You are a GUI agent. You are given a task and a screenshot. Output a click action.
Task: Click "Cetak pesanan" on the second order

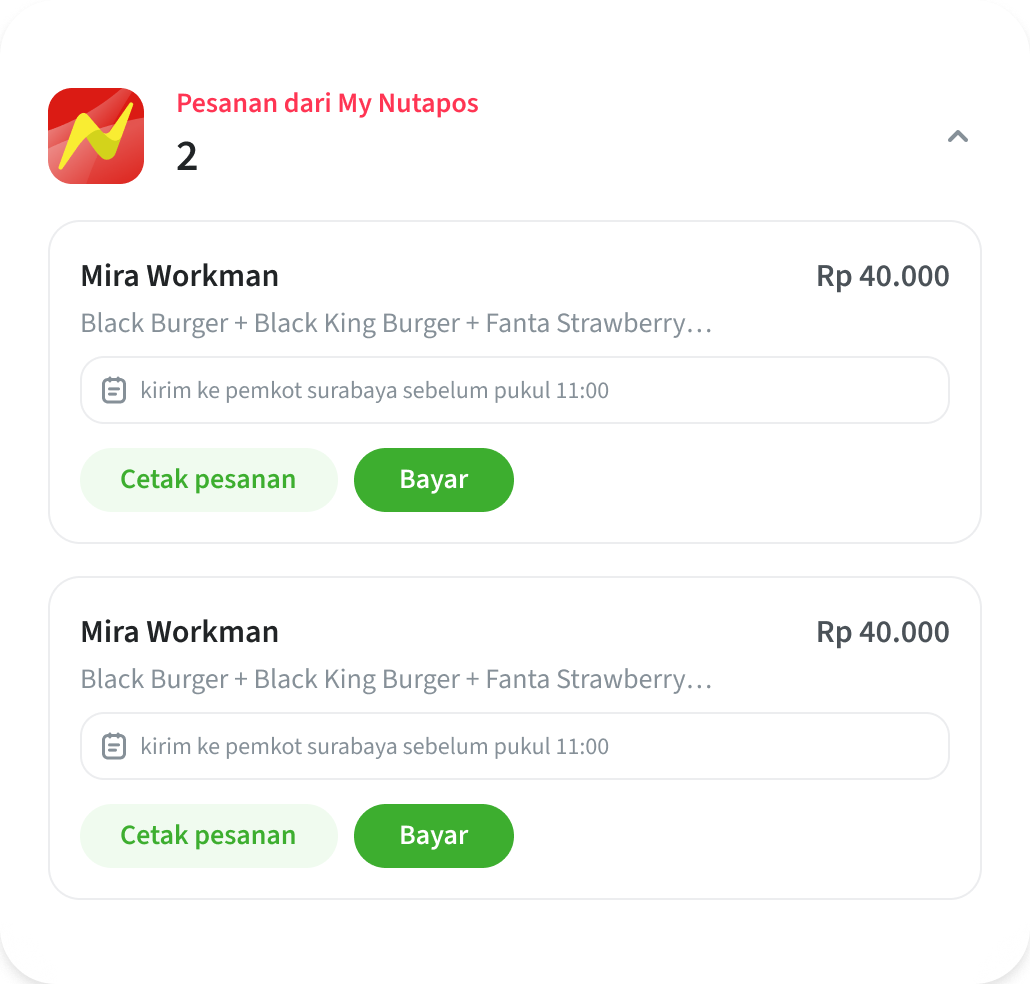point(208,835)
